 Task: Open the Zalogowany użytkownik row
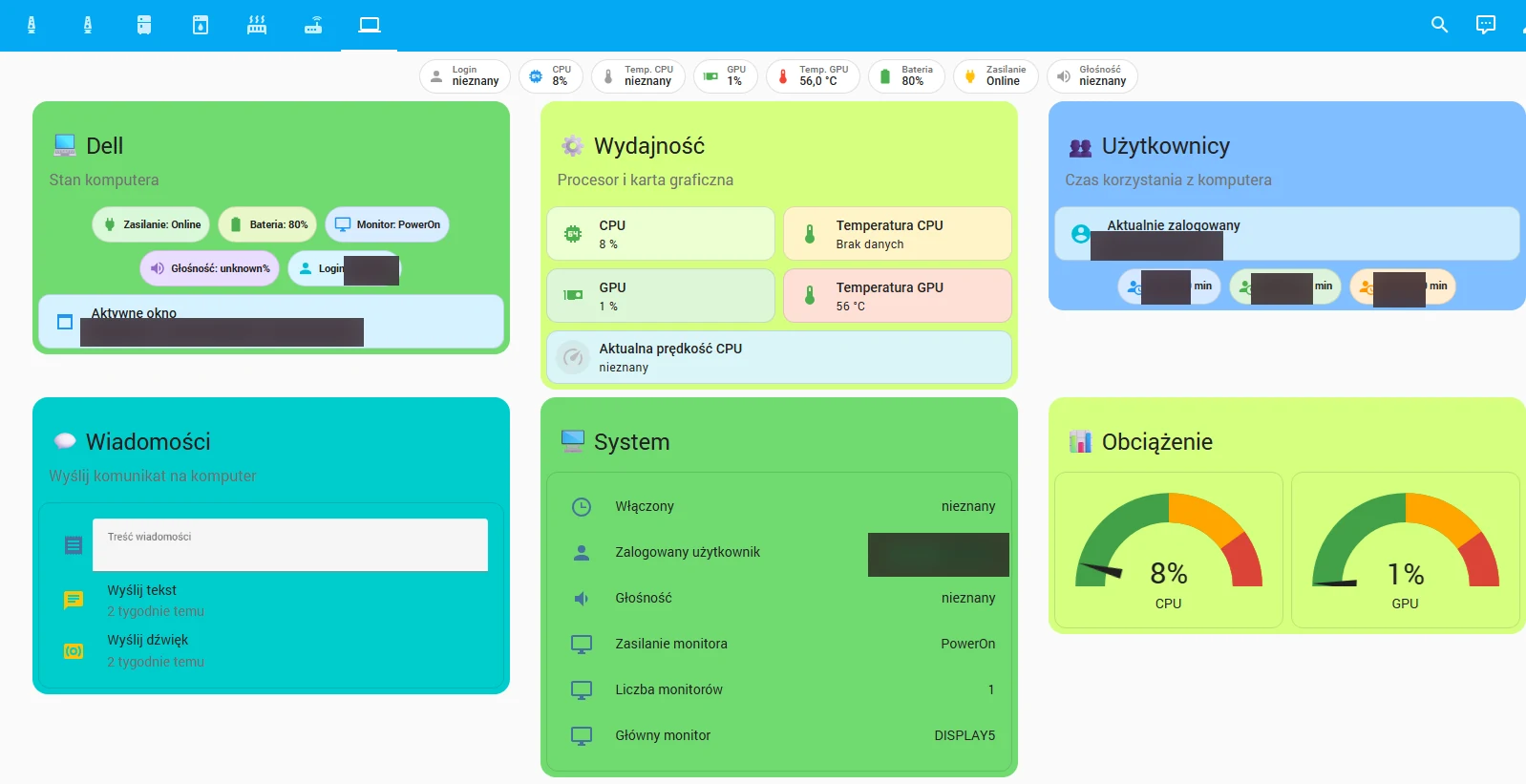click(x=779, y=552)
